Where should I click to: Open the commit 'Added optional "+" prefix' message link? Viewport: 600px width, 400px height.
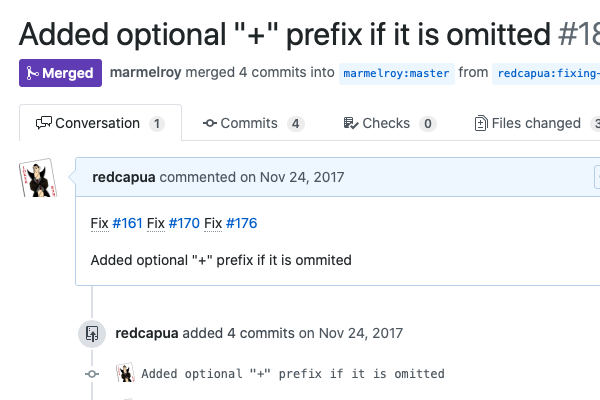pos(293,374)
